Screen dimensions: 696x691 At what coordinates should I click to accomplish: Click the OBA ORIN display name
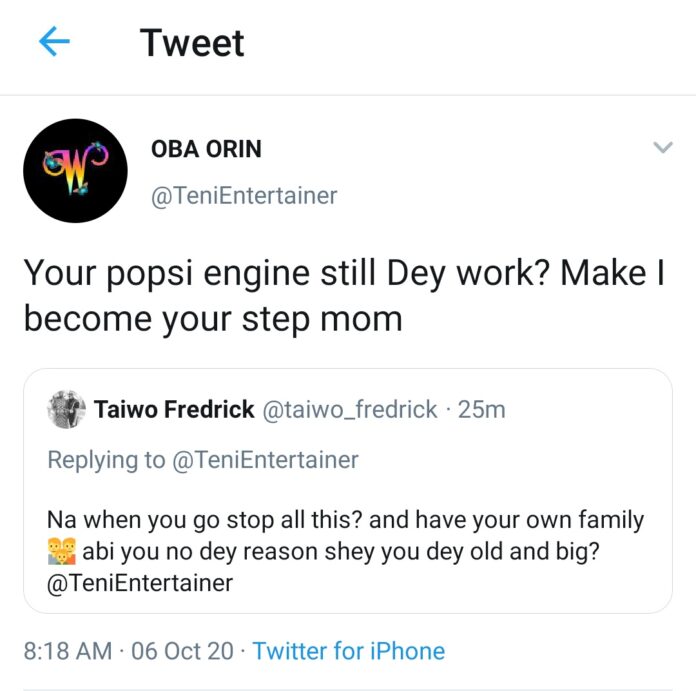coord(206,149)
